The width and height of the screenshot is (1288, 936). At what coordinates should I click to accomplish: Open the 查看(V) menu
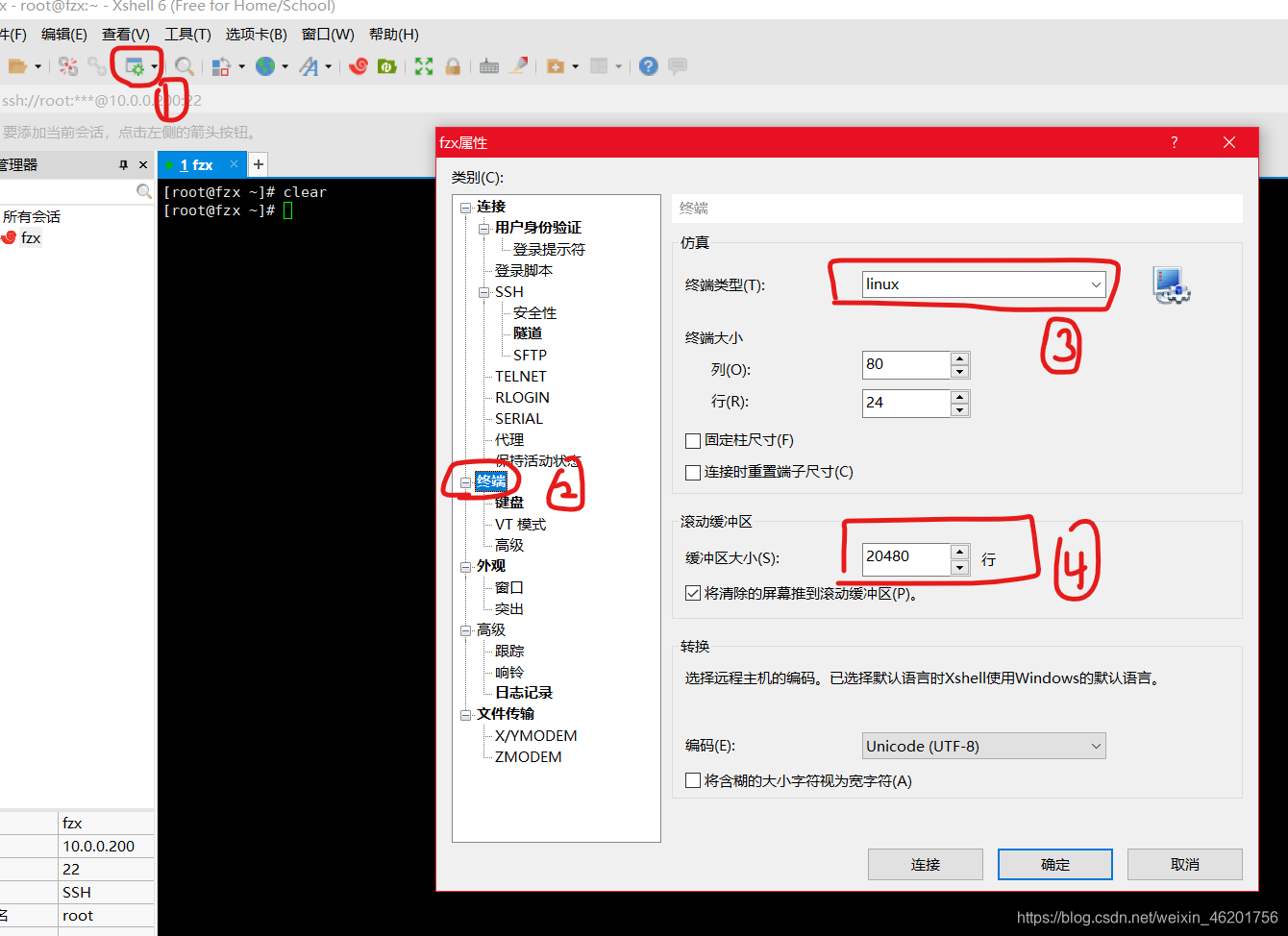(126, 35)
